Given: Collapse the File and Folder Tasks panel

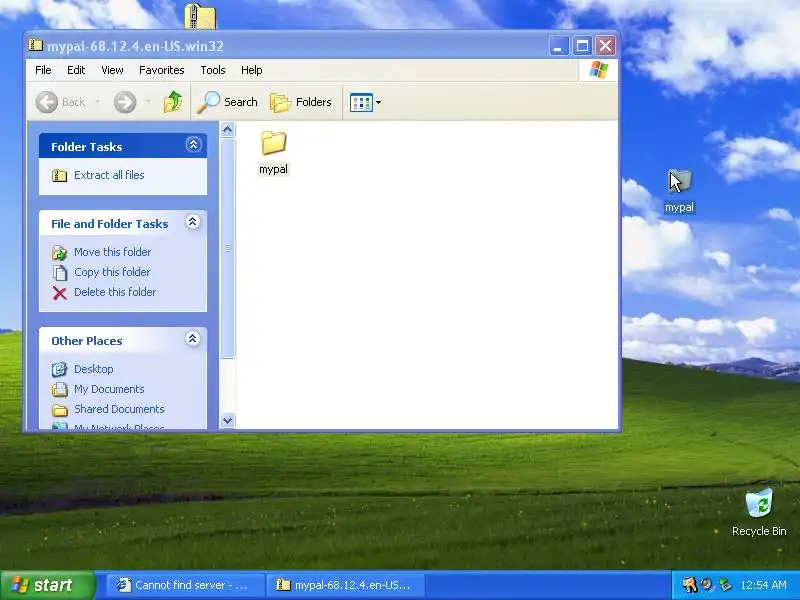Looking at the screenshot, I should point(193,222).
